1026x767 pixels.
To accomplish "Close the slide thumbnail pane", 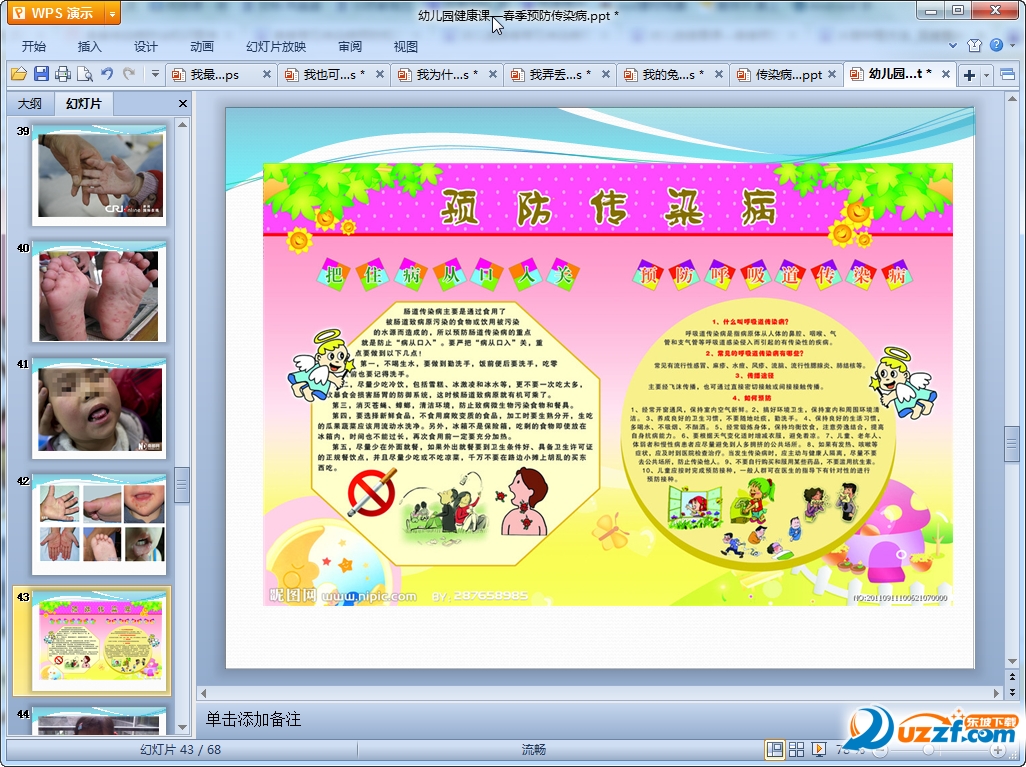I will (x=183, y=103).
